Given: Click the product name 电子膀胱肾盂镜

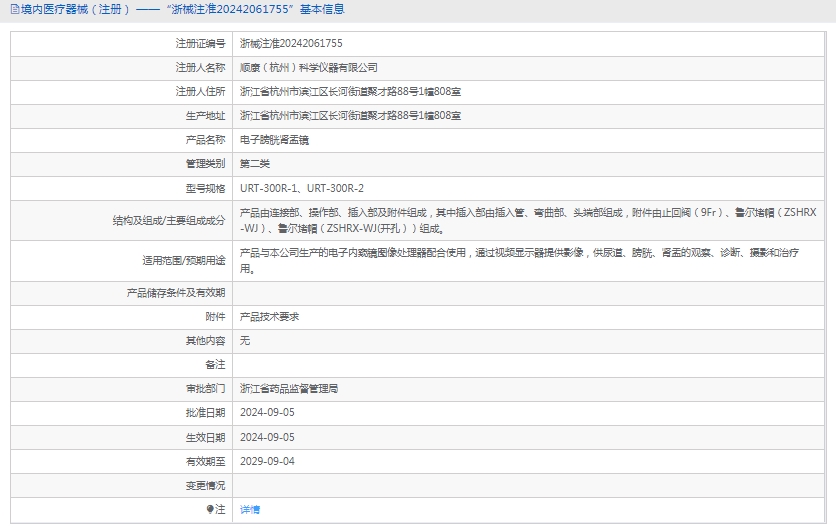Looking at the screenshot, I should [x=274, y=140].
